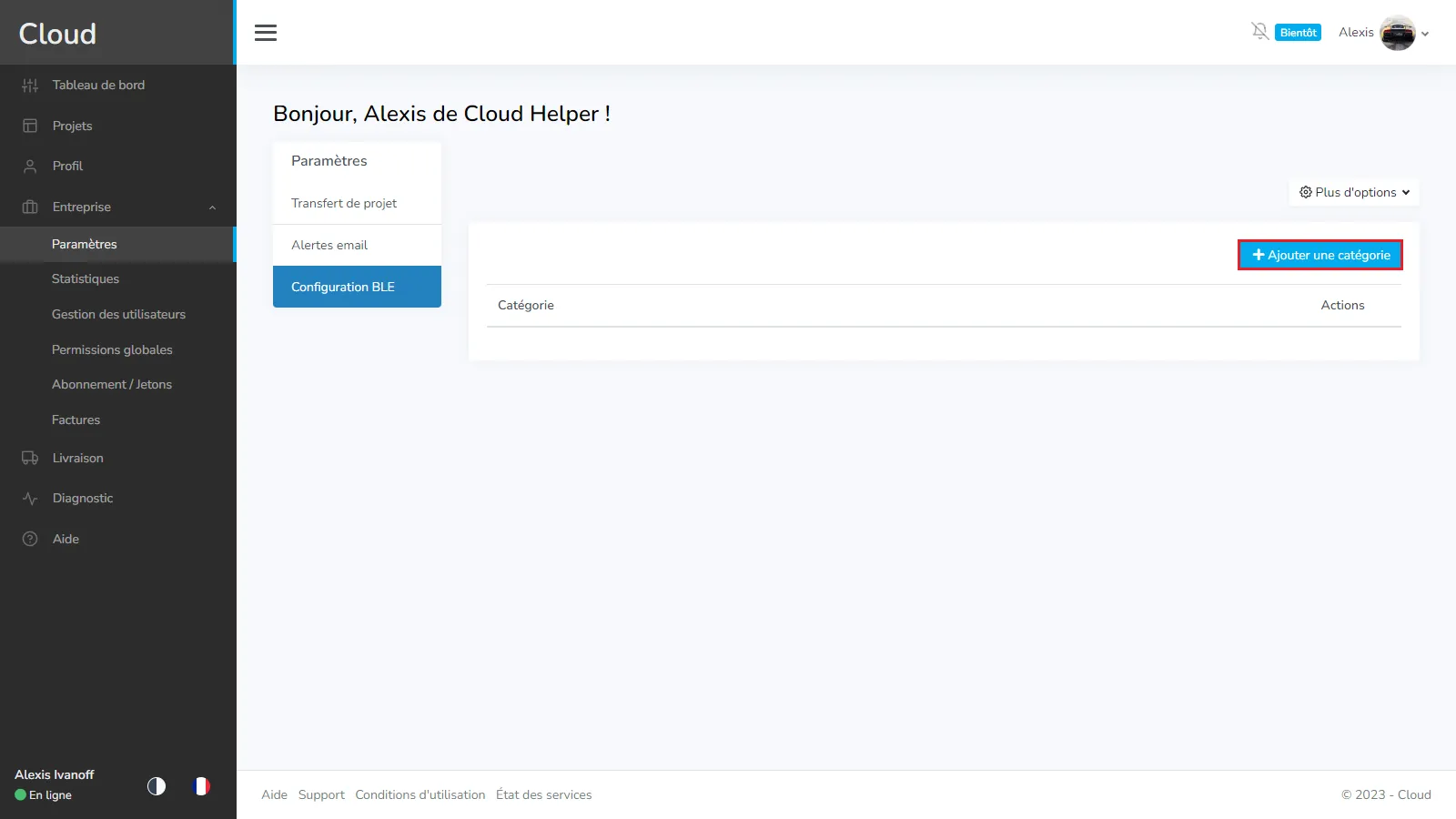The width and height of the screenshot is (1456, 819).
Task: Open the Alexis user account dropdown
Action: click(x=1424, y=34)
